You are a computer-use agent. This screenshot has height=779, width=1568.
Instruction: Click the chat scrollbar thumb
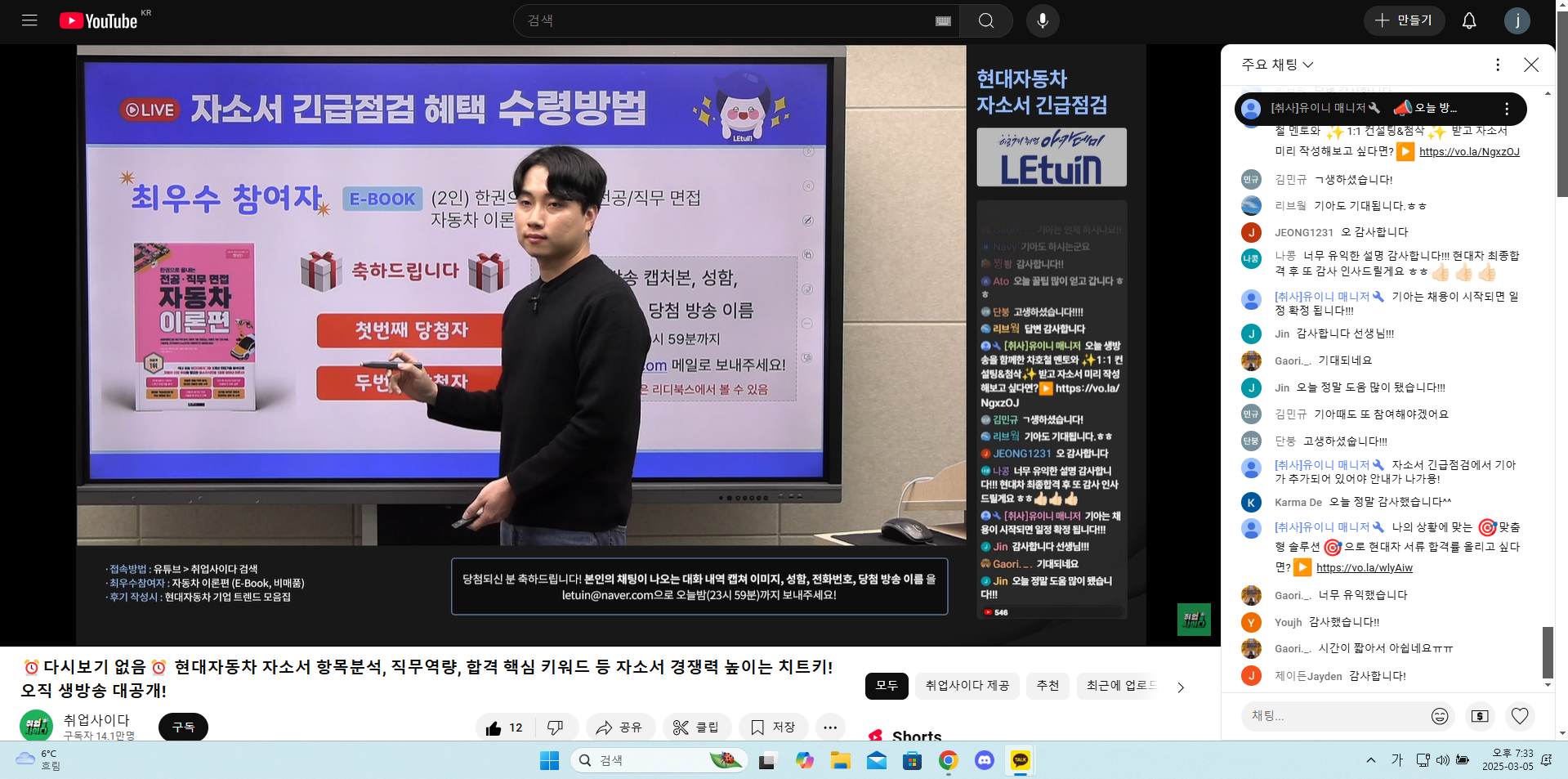[1548, 651]
